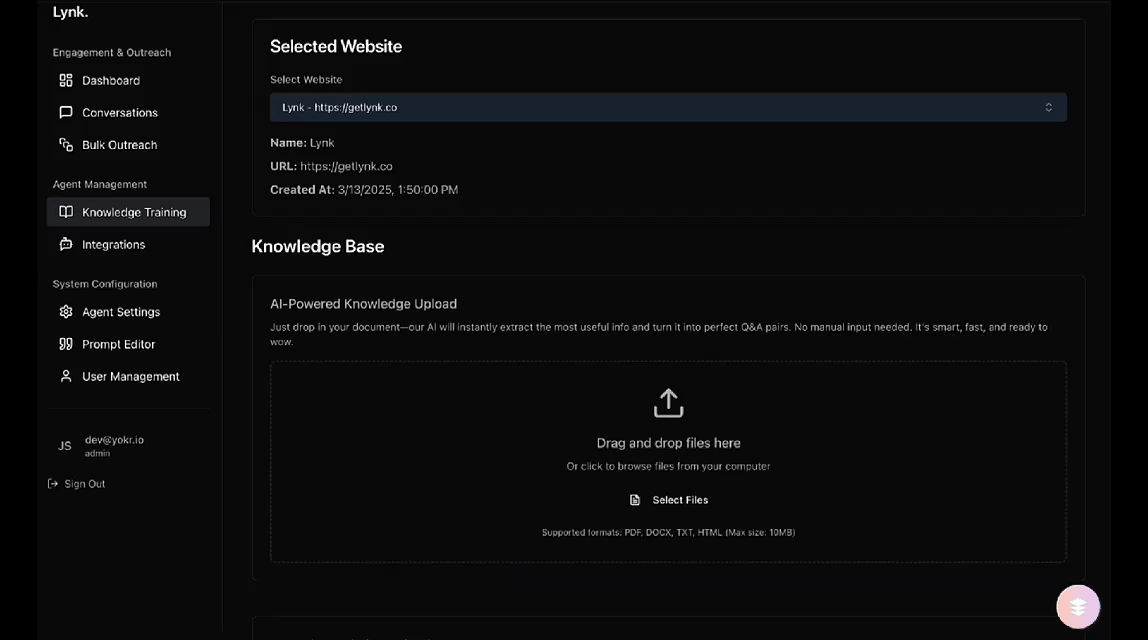The height and width of the screenshot is (640, 1148).
Task: Click the Integrations bot icon
Action: [x=66, y=244]
